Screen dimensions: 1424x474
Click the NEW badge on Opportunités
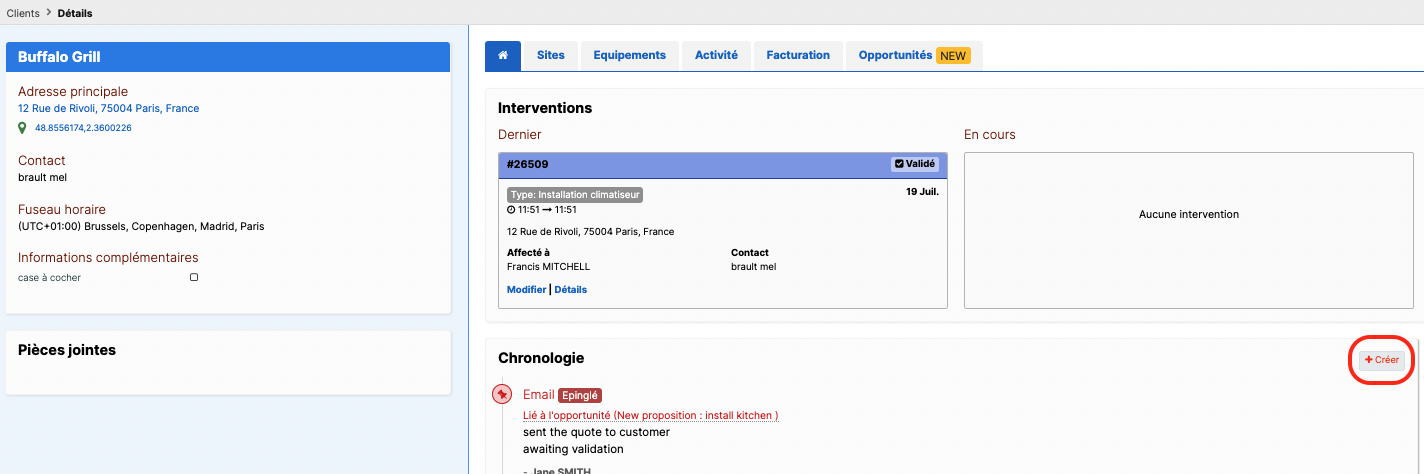coord(953,56)
